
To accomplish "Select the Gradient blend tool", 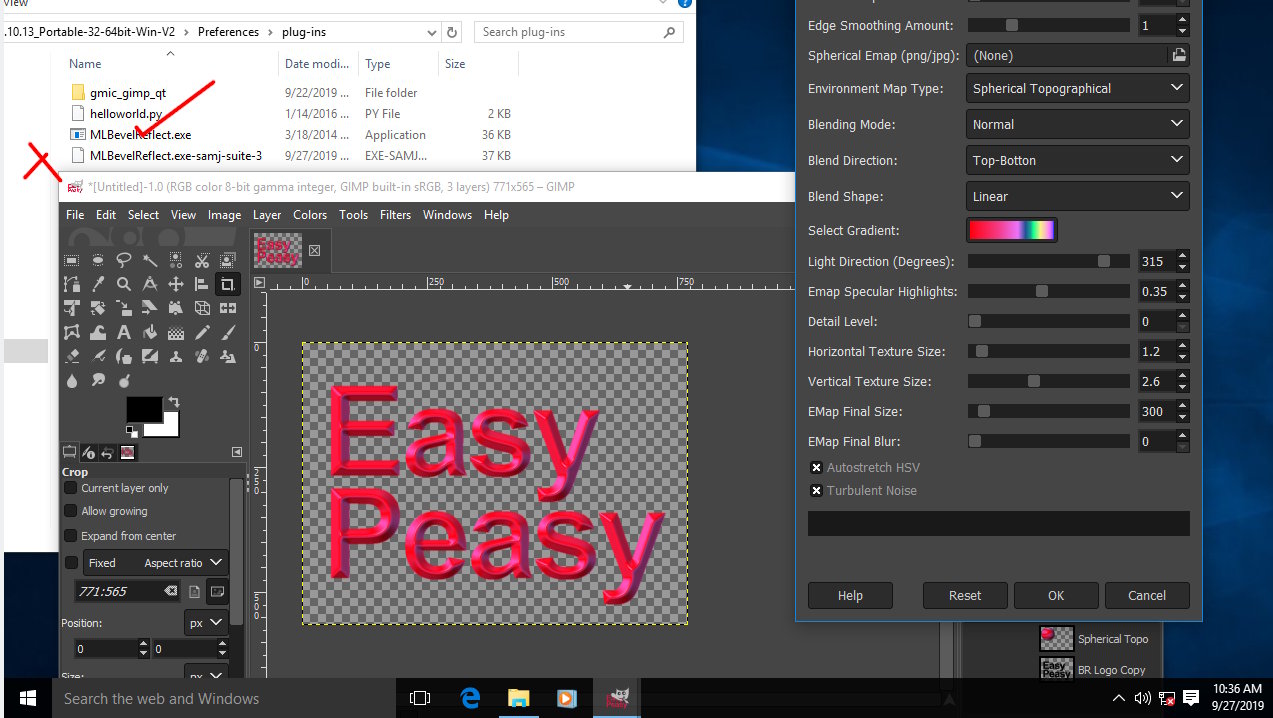I will click(x=176, y=333).
